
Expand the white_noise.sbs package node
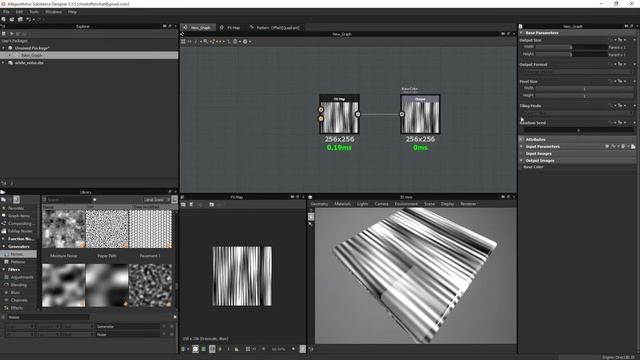4,63
